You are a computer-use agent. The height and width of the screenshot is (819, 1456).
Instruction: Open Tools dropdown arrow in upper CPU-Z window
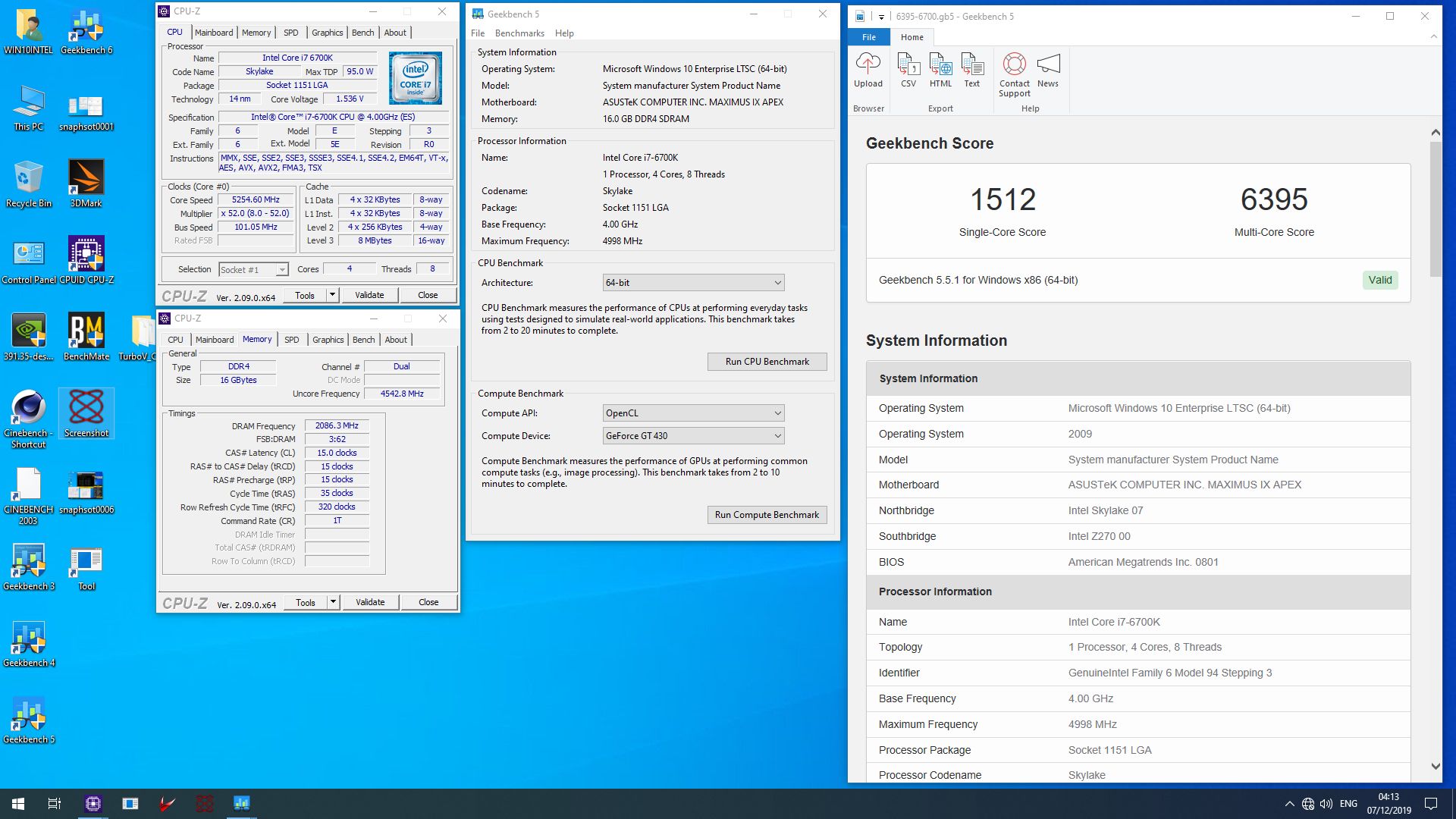pos(332,295)
